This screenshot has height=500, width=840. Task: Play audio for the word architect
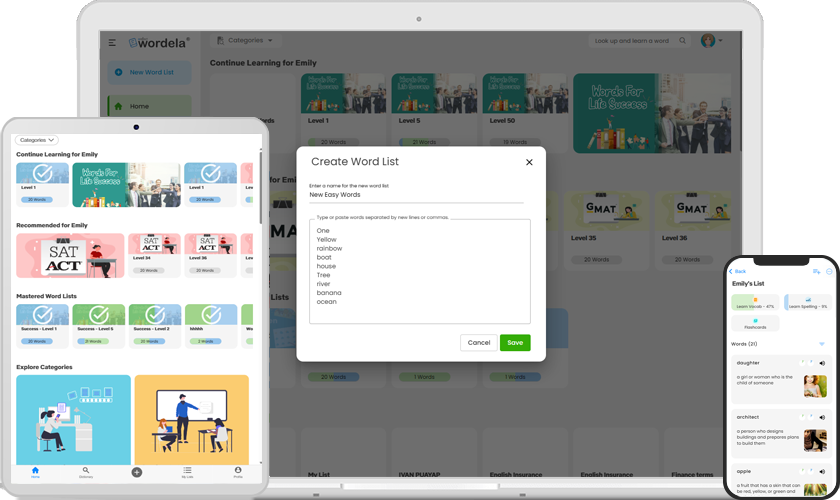(x=822, y=417)
